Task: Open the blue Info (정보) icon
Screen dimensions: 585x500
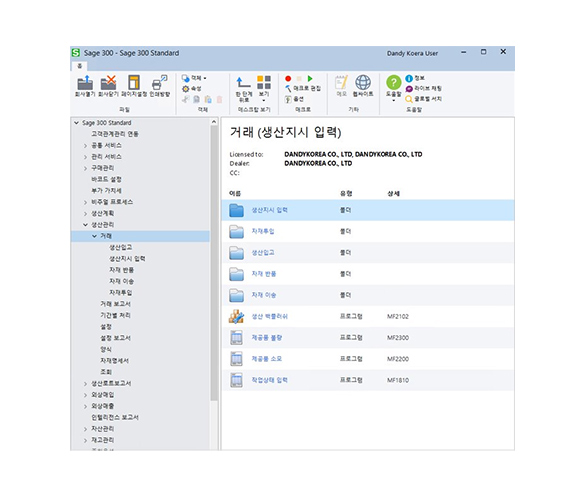Action: 409,78
